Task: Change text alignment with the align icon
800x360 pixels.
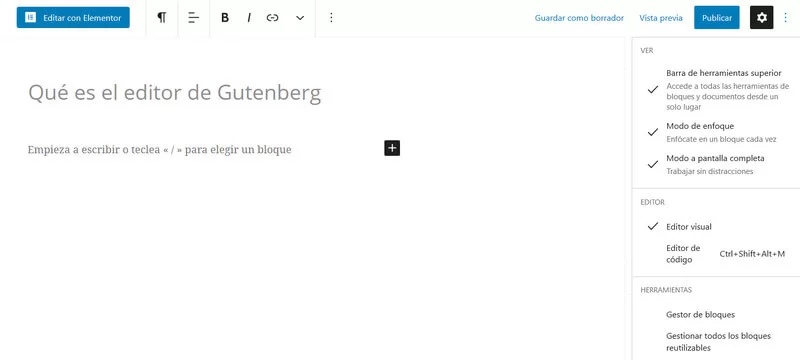Action: [193, 18]
